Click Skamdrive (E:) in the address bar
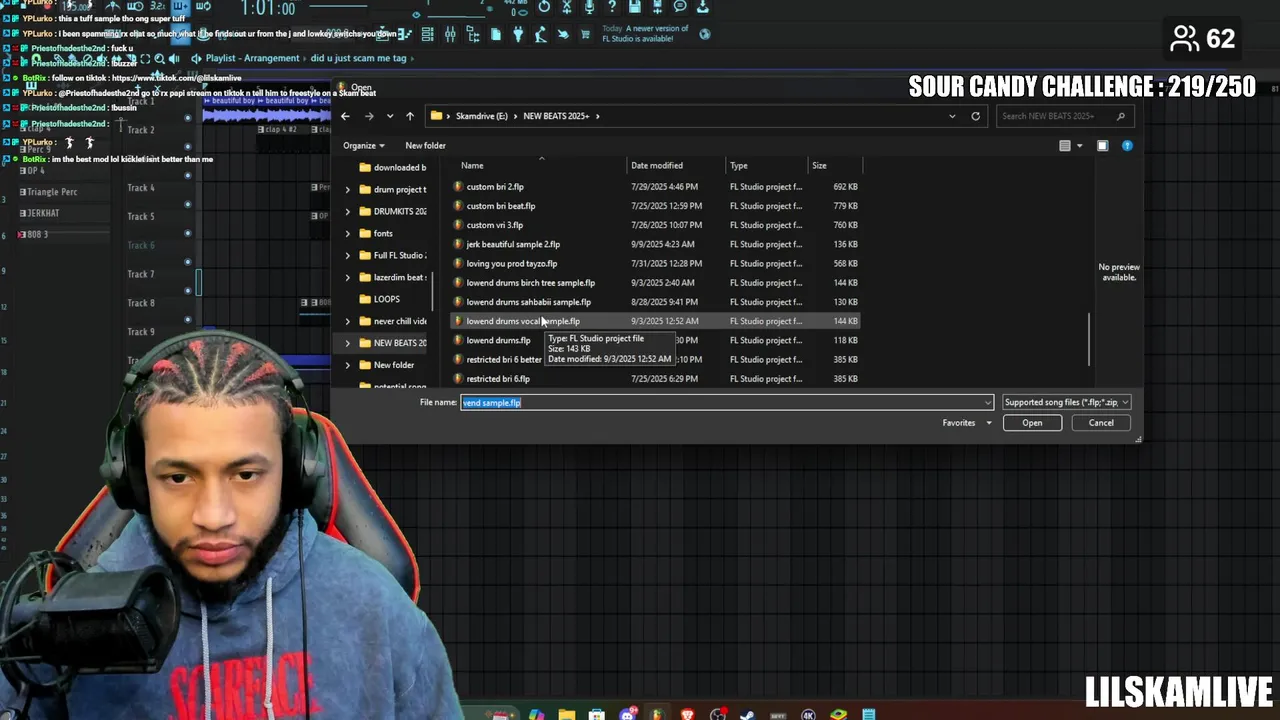Screen dimensions: 1280x720 (x=481, y=116)
